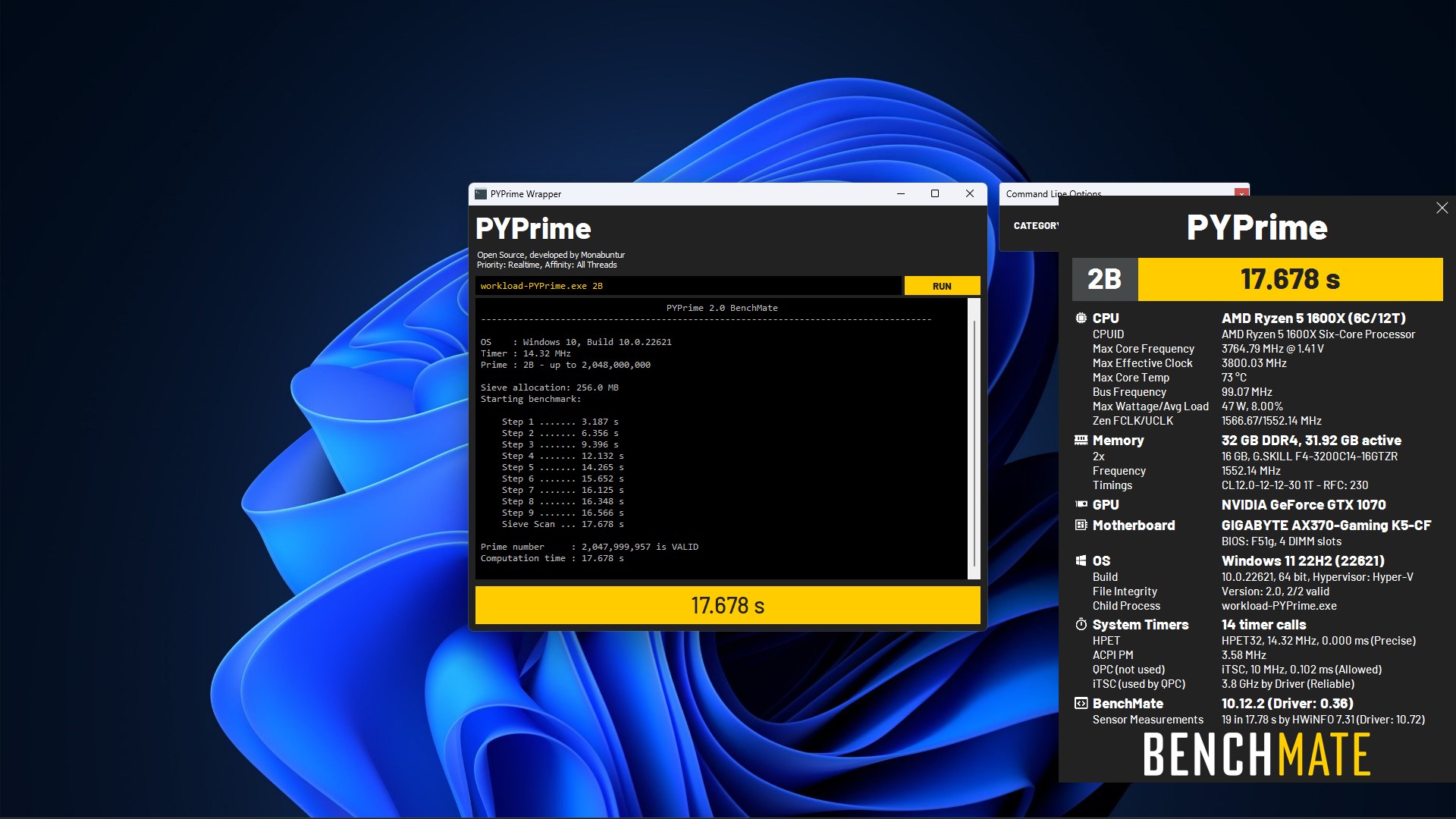Screen dimensions: 1456x819
Task: Click the 14 timer calls text
Action: (x=1263, y=625)
